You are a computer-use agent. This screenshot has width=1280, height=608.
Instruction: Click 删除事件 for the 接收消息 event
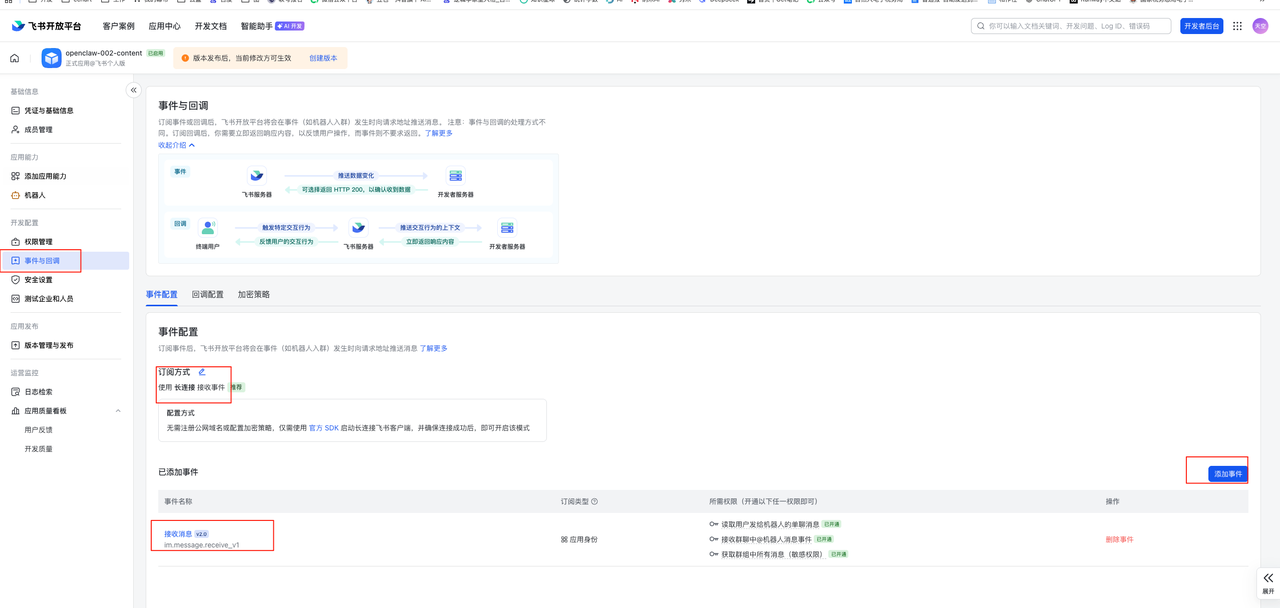1119,540
